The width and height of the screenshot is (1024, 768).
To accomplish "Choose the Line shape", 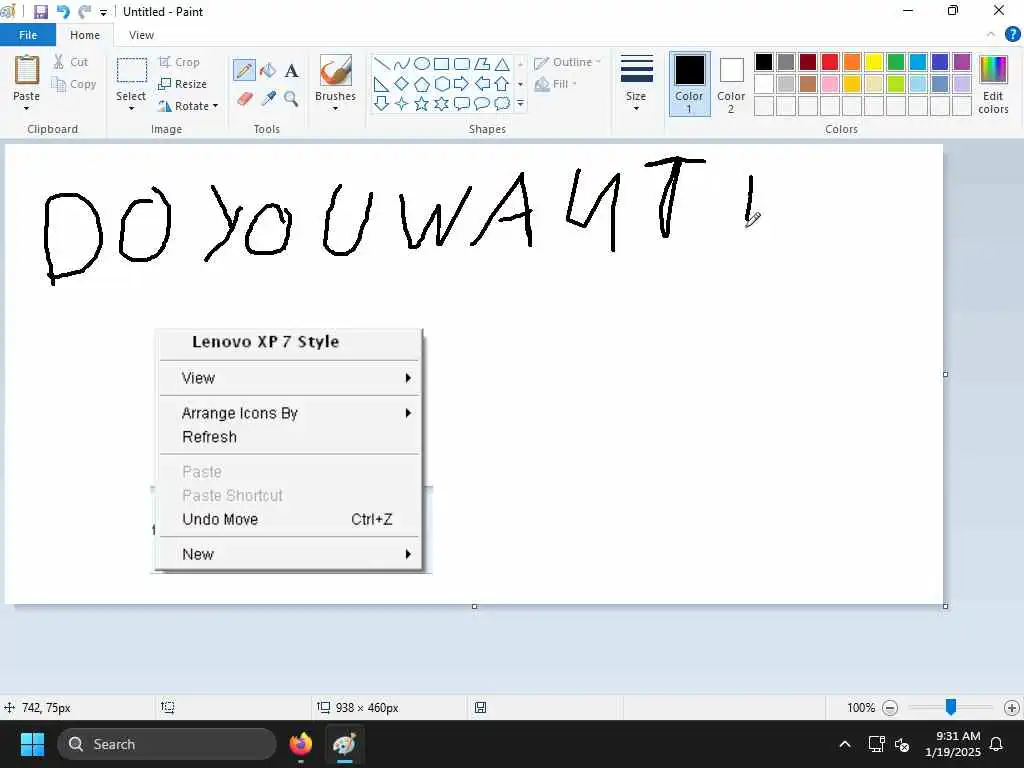I will click(x=382, y=64).
